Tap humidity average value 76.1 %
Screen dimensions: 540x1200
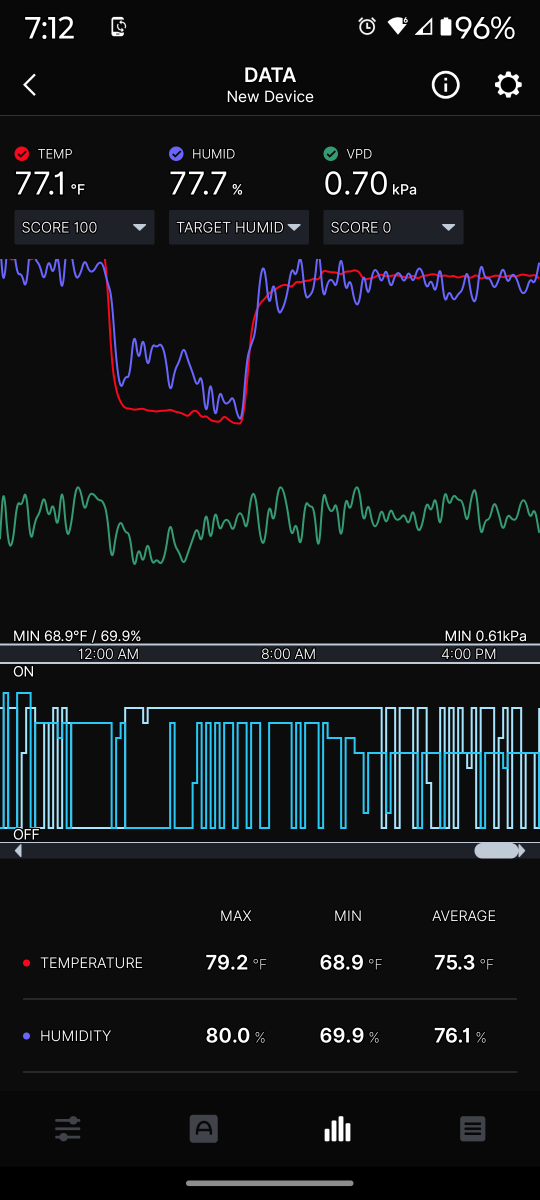(x=460, y=1036)
